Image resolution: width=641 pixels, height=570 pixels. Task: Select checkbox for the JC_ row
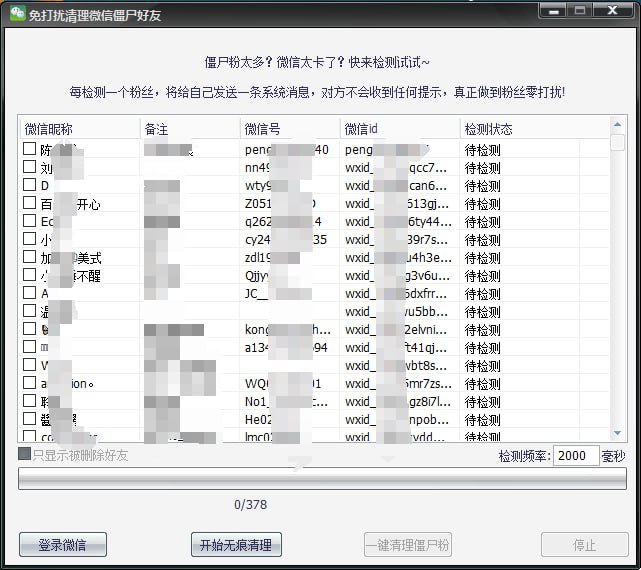coord(29,293)
